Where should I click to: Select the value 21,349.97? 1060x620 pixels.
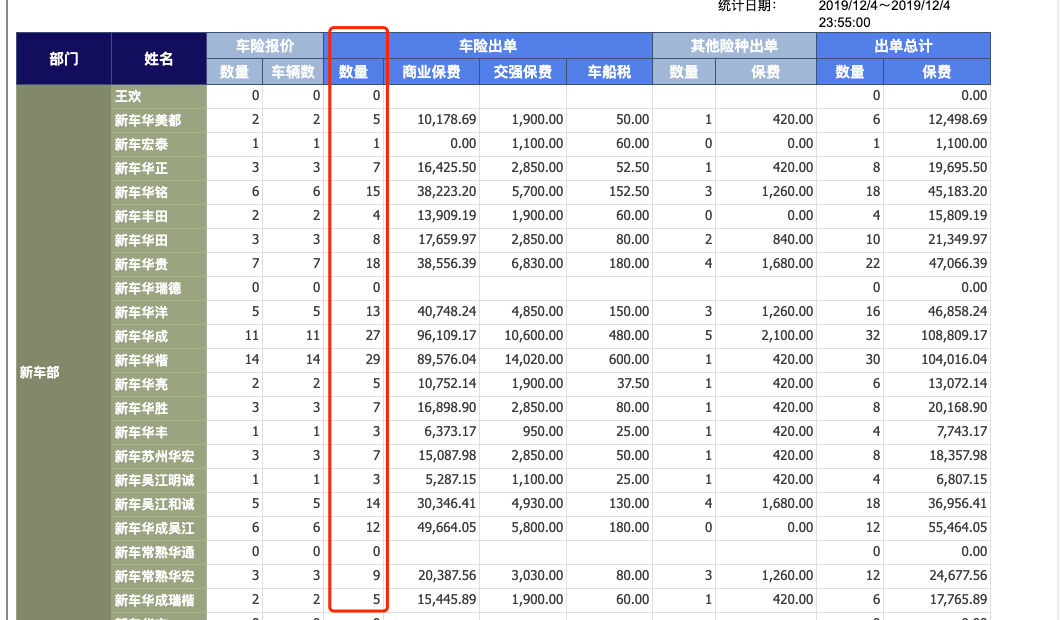957,239
